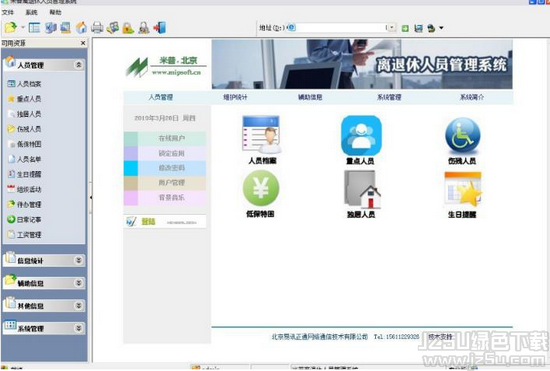The image size is (550, 371).
Task: Click the 锁定应用 button
Action: pyautogui.click(x=165, y=153)
